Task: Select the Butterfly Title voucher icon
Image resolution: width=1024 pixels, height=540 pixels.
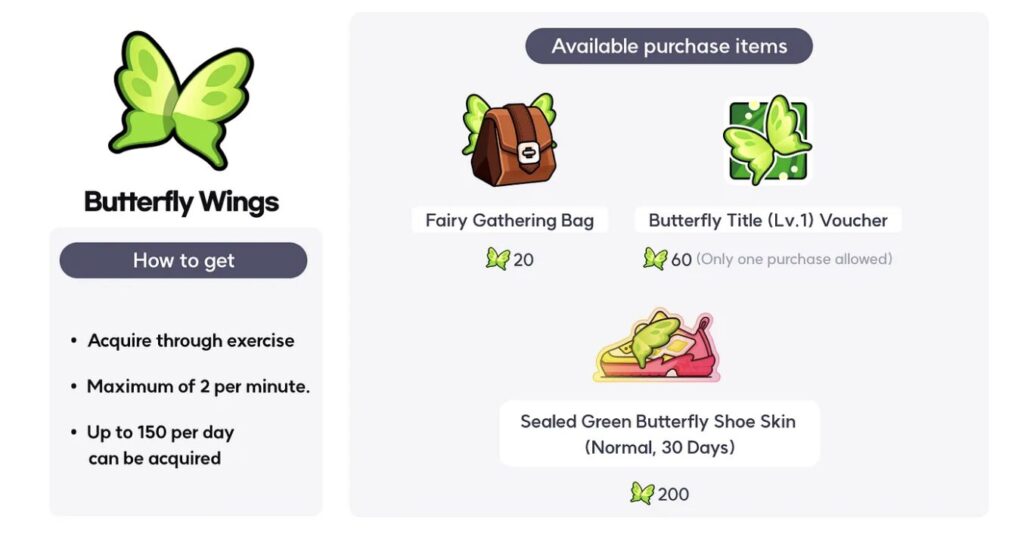Action: tap(767, 140)
